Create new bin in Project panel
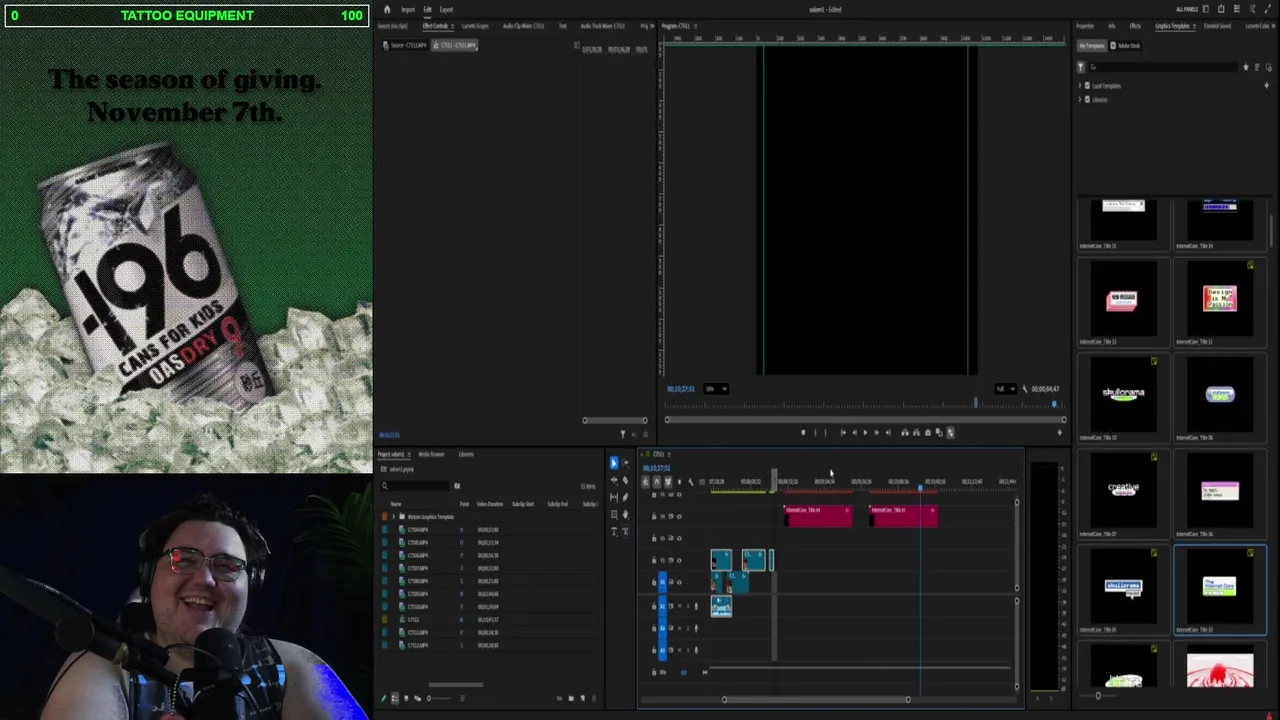 click(x=571, y=698)
